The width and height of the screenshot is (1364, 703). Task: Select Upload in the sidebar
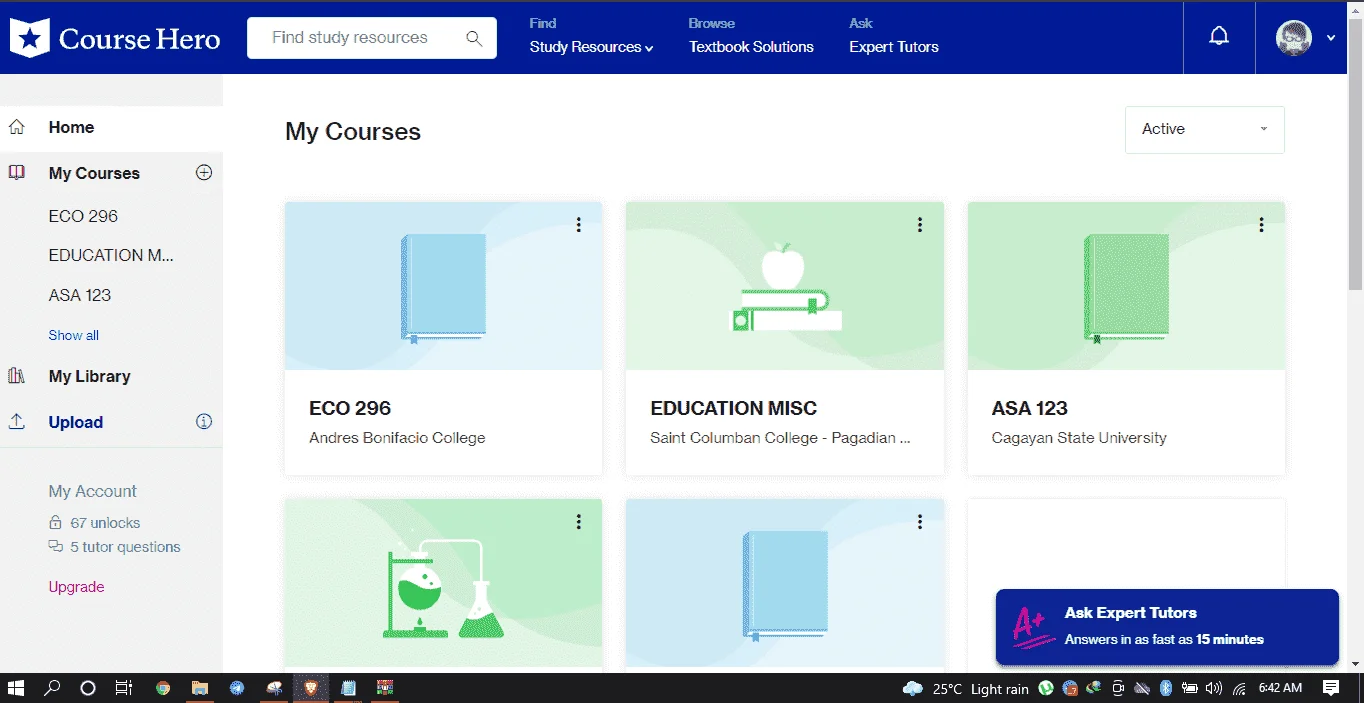(76, 422)
